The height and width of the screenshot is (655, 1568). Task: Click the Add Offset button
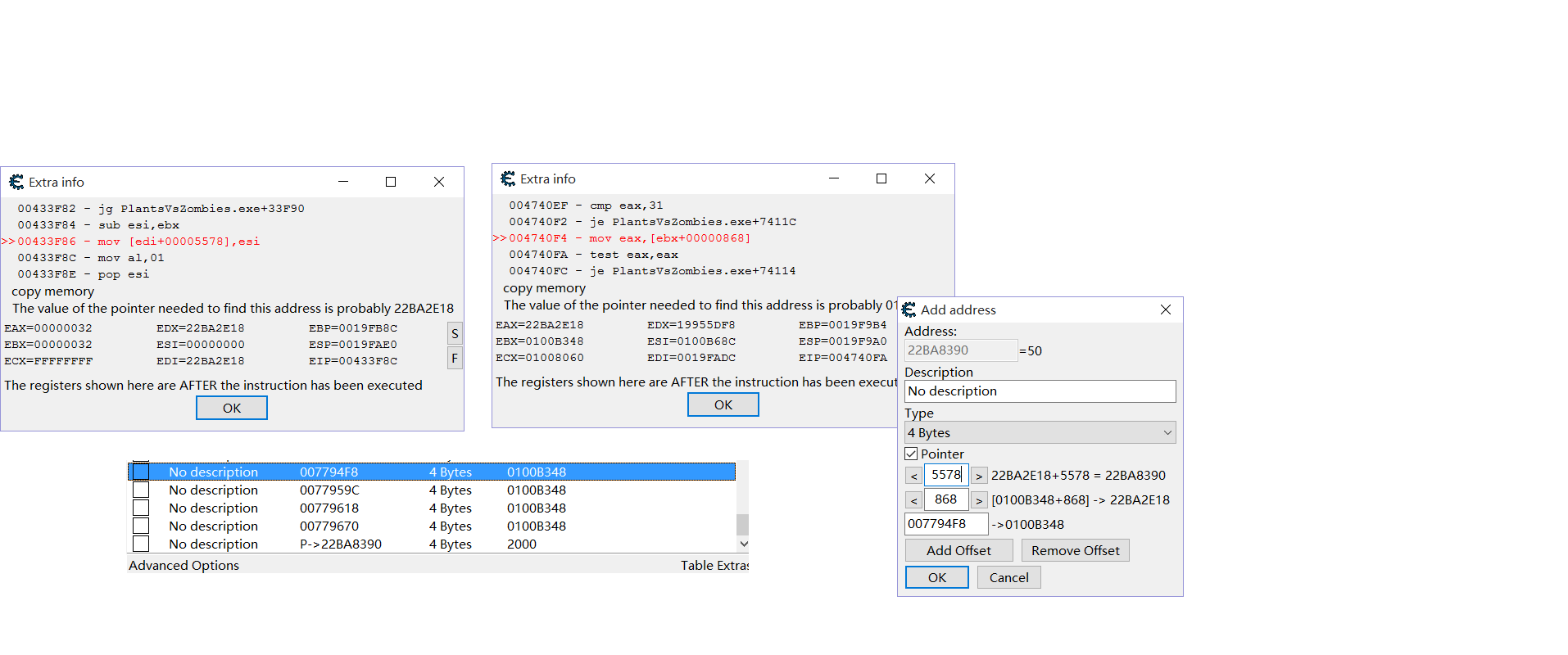(x=958, y=550)
